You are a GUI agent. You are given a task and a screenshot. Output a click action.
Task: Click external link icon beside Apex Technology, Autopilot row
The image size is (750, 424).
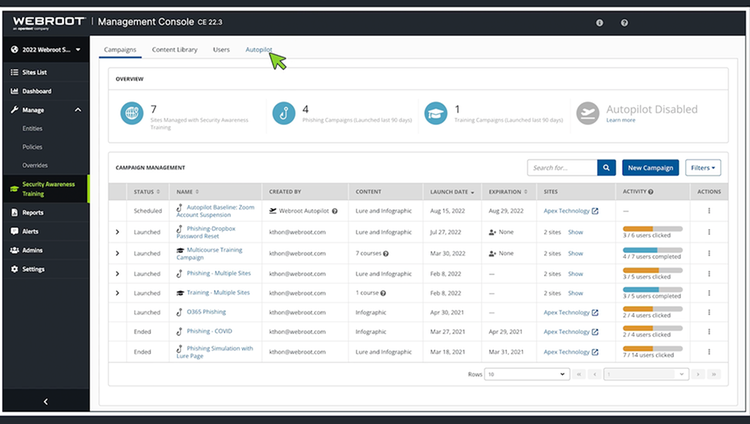pyautogui.click(x=595, y=211)
